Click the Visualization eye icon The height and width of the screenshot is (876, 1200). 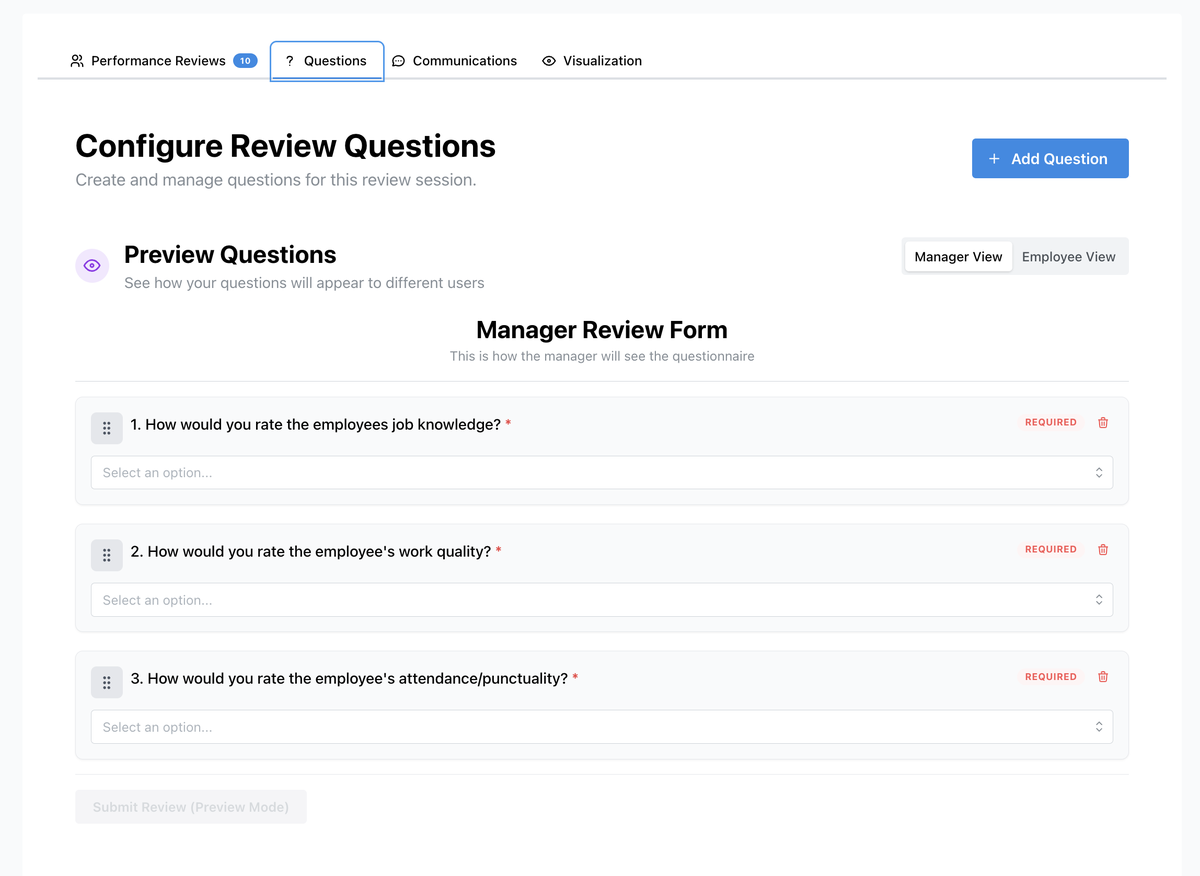(x=549, y=61)
